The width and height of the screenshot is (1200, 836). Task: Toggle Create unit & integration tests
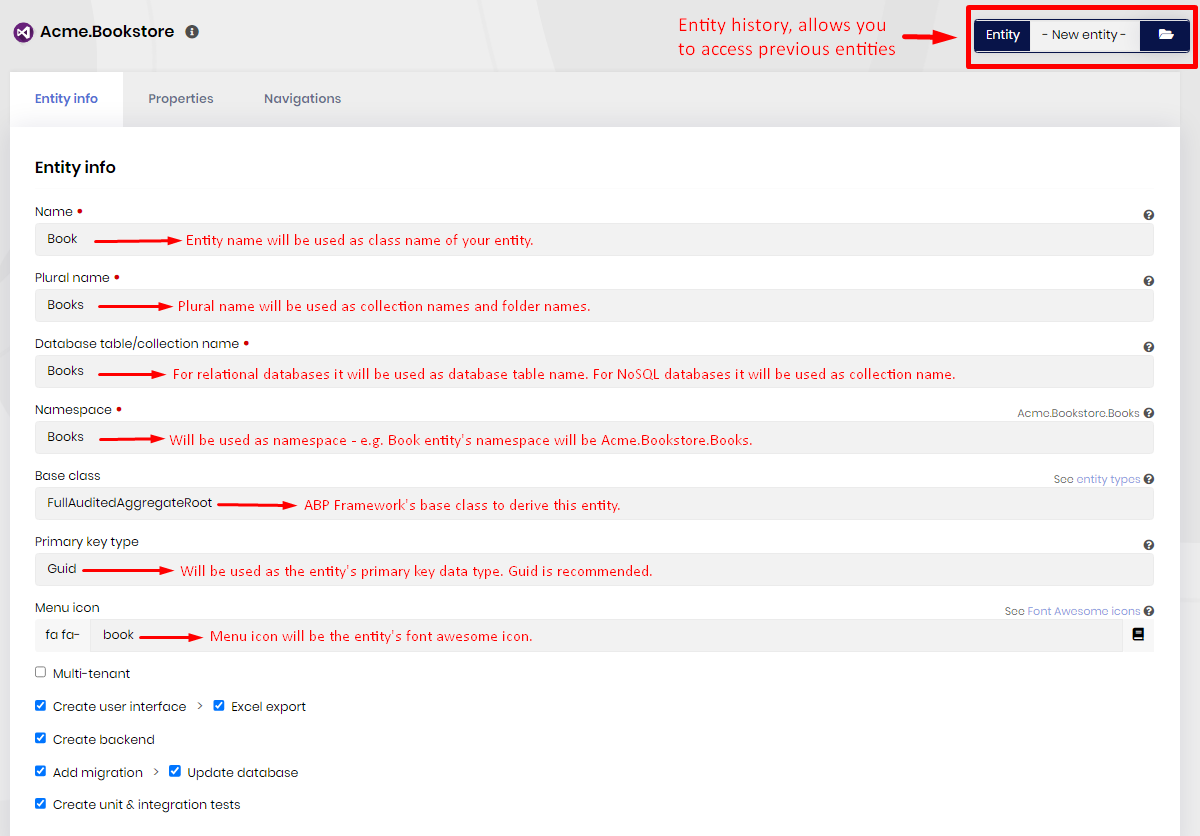[40, 804]
